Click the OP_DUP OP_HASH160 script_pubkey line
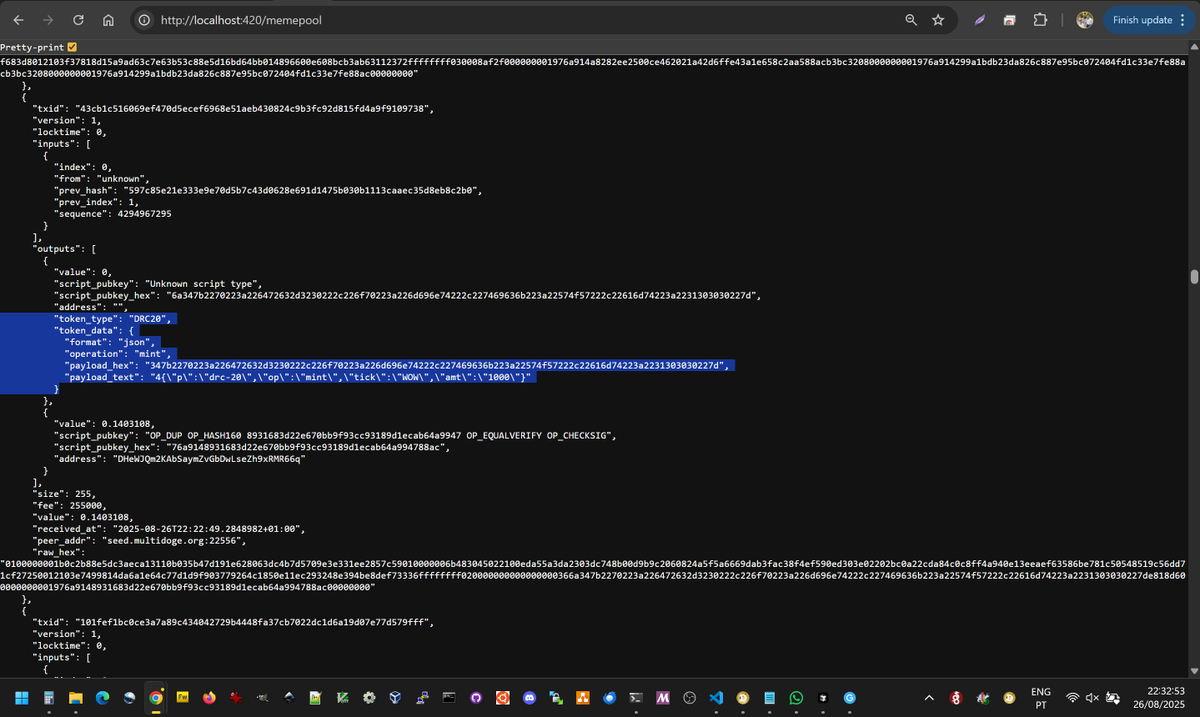Viewport: 1200px width, 717px height. point(336,436)
